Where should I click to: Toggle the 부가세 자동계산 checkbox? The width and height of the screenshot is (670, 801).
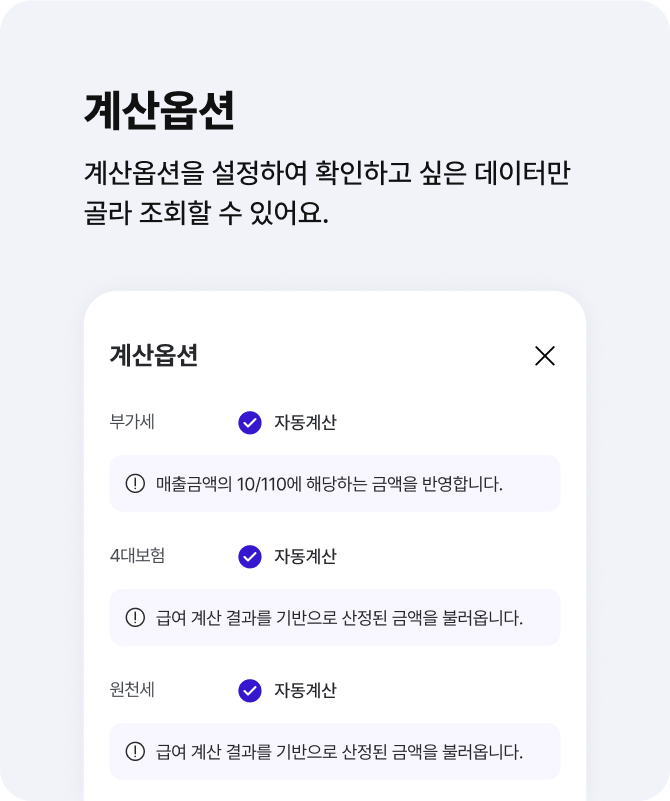250,423
